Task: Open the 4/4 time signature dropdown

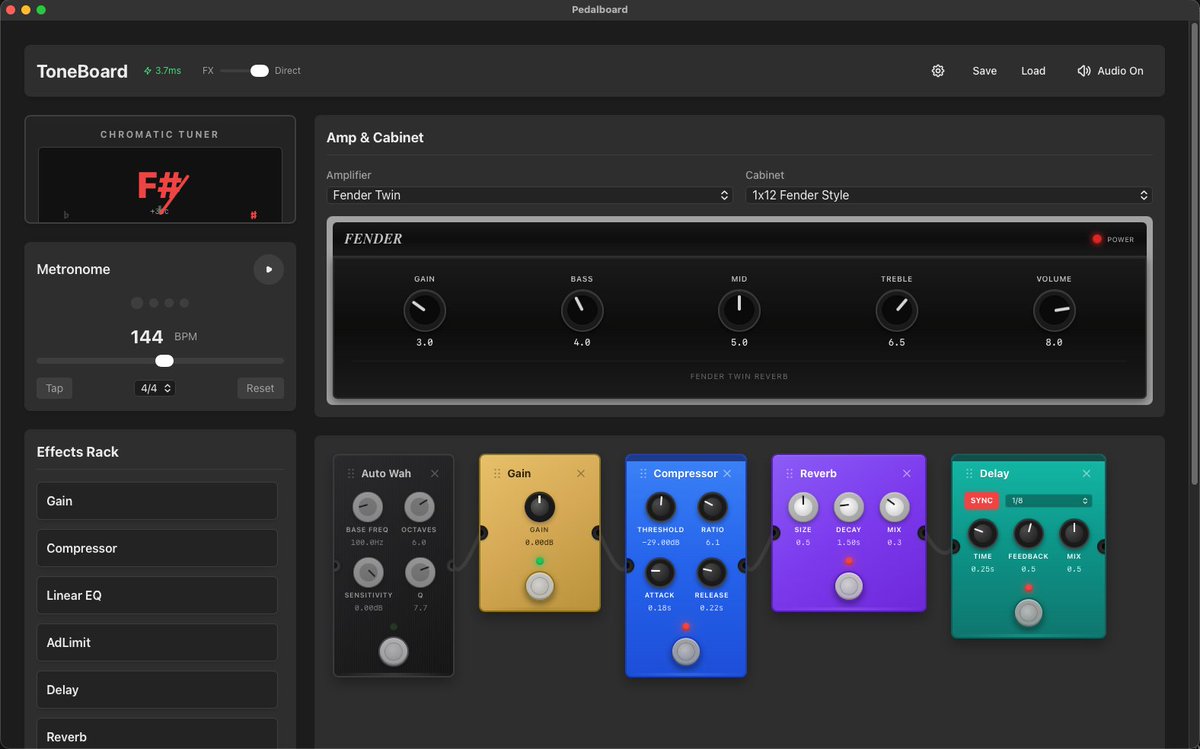Action: click(x=155, y=388)
